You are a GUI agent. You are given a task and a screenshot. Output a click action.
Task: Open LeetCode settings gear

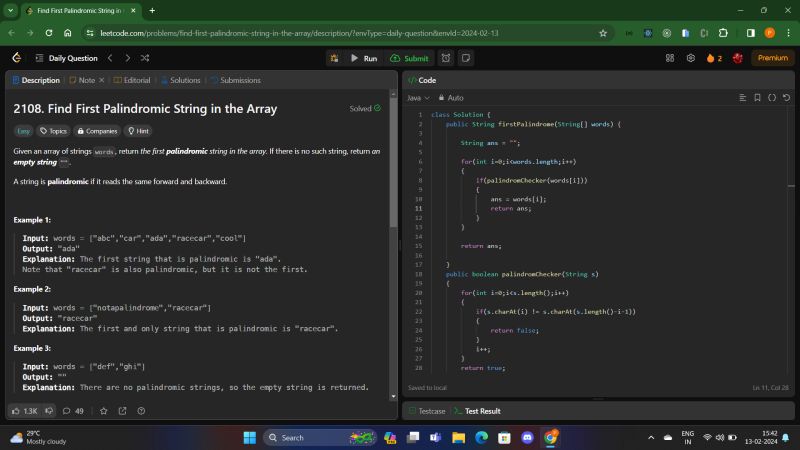pos(690,58)
